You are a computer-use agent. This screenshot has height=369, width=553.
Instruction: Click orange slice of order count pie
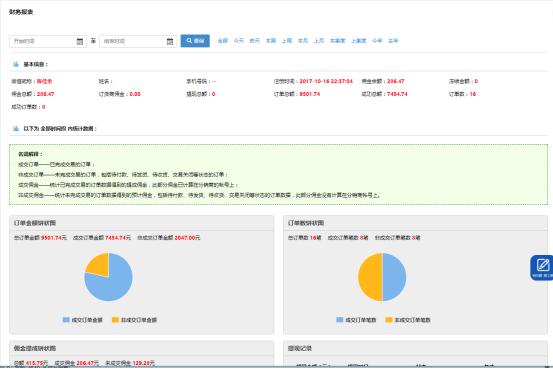tap(370, 277)
